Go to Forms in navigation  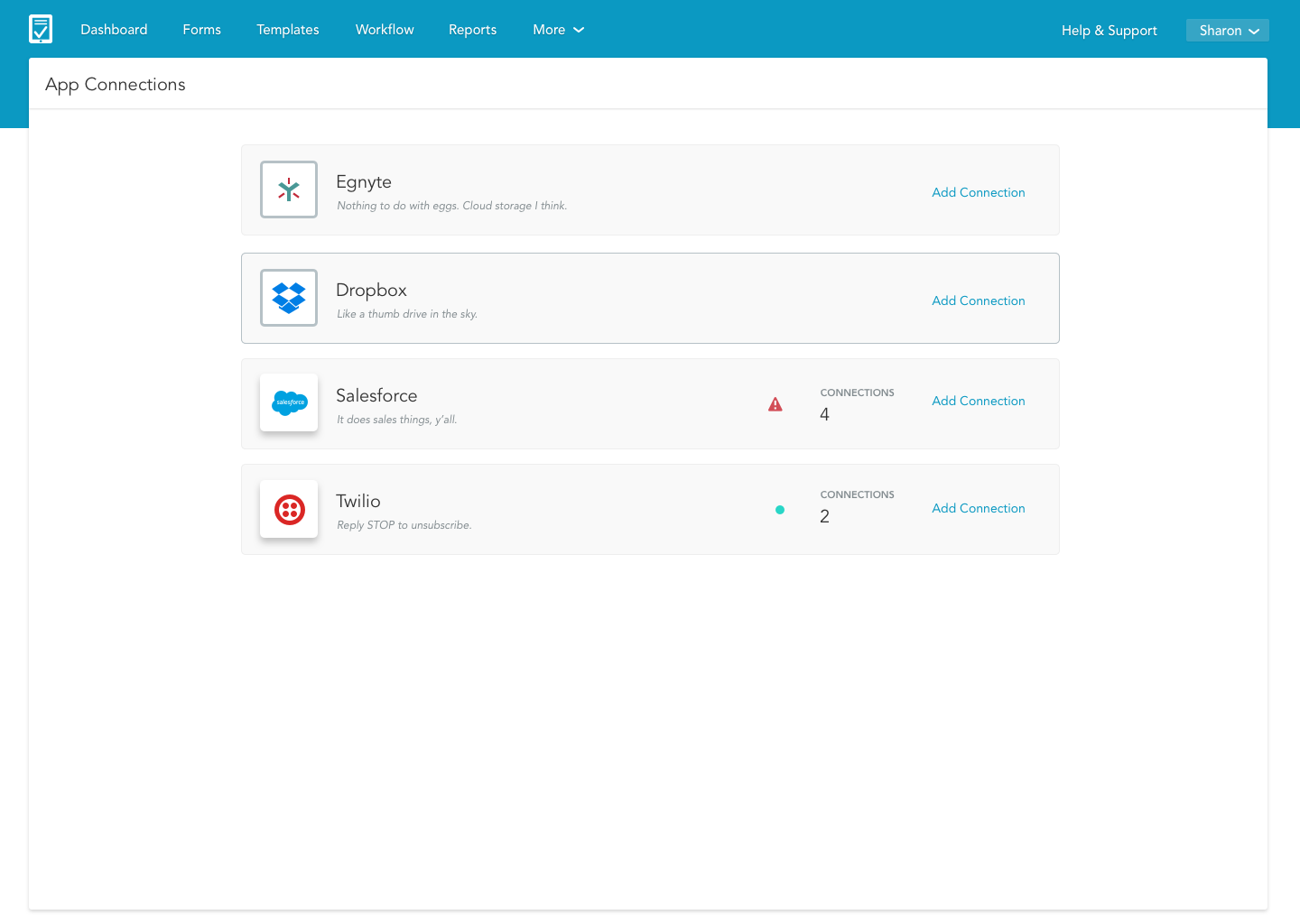(x=201, y=30)
